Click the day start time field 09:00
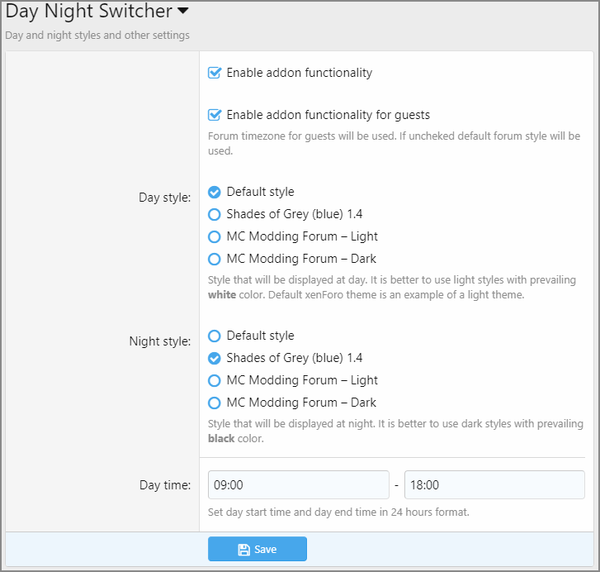Image resolution: width=600 pixels, height=572 pixels. (298, 485)
